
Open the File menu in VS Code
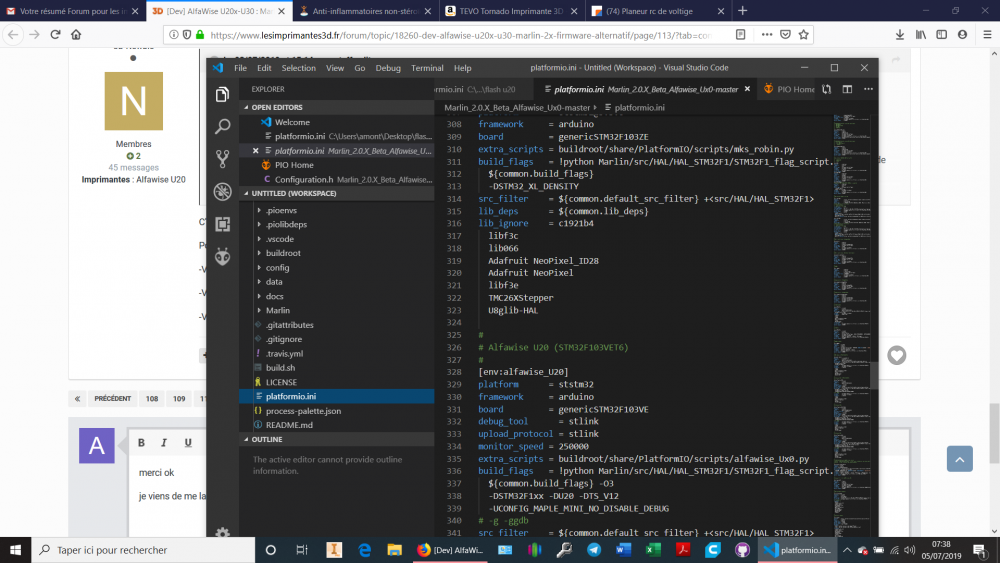(240, 68)
